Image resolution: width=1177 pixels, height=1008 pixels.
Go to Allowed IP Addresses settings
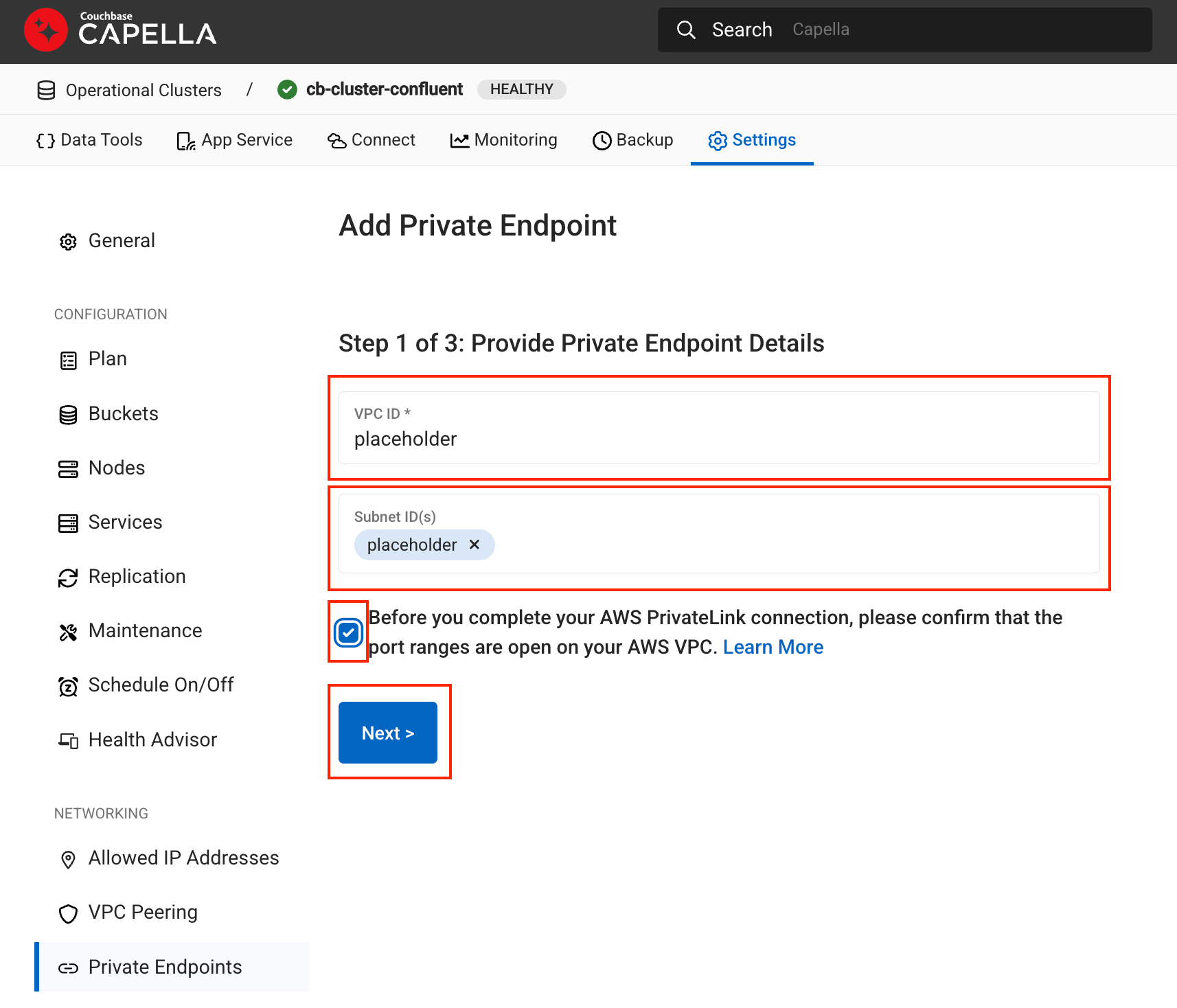coord(183,858)
